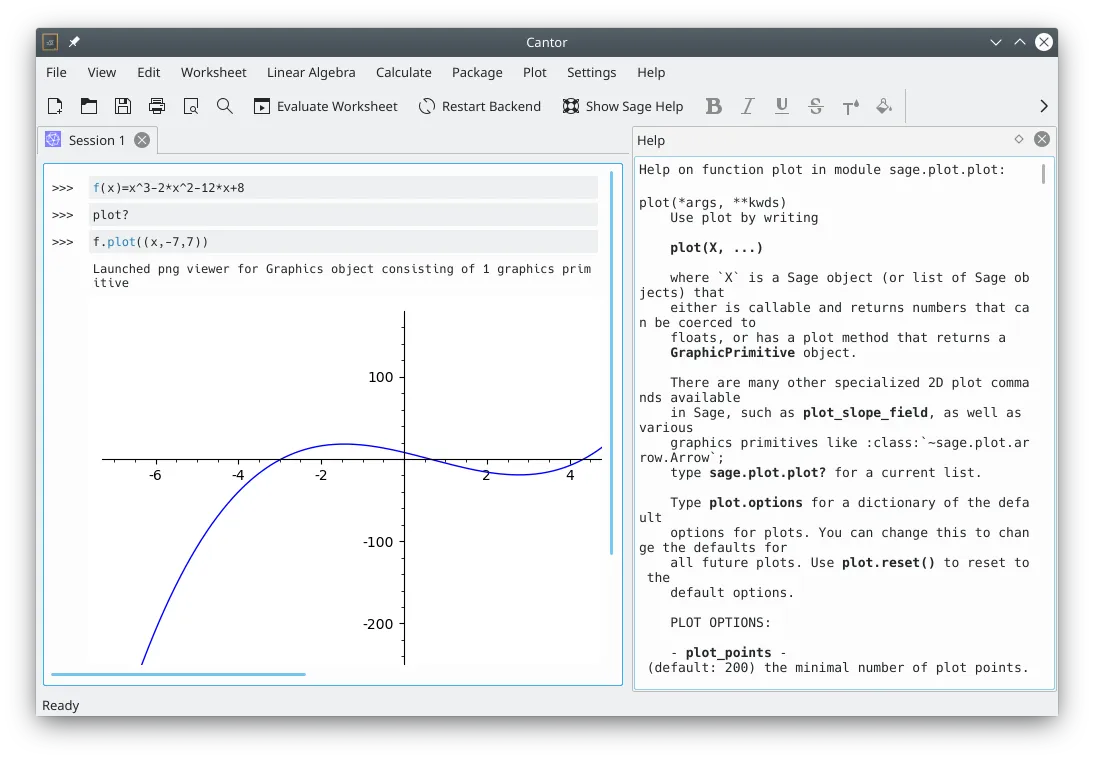Viewport: 1094px width, 760px height.
Task: Open the Linear Algebra menu
Action: 311,72
